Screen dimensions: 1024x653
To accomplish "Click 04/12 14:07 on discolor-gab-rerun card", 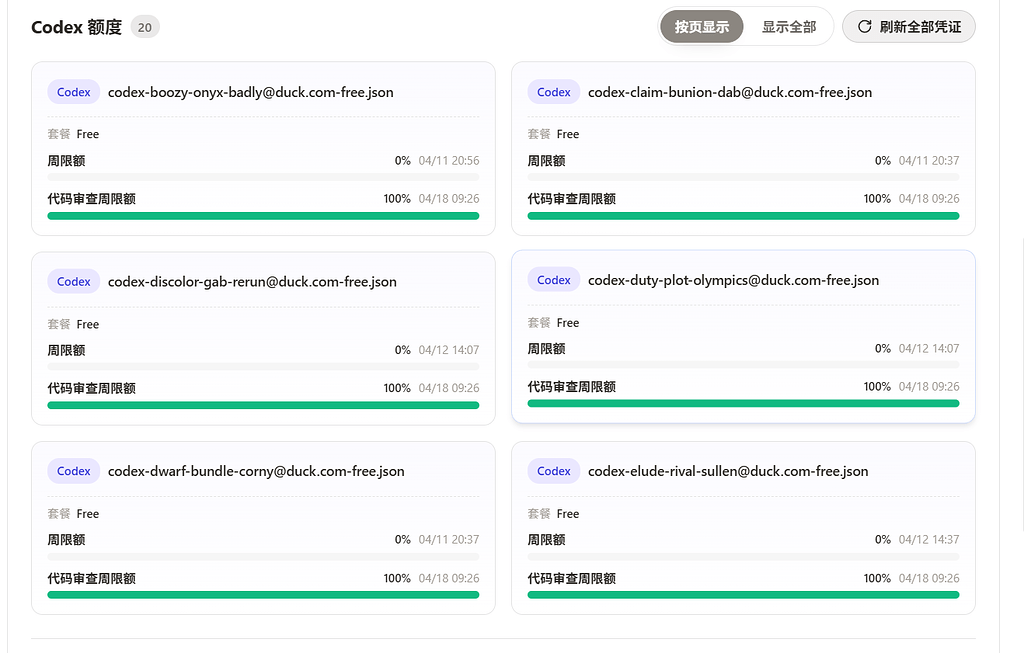I will click(x=449, y=350).
